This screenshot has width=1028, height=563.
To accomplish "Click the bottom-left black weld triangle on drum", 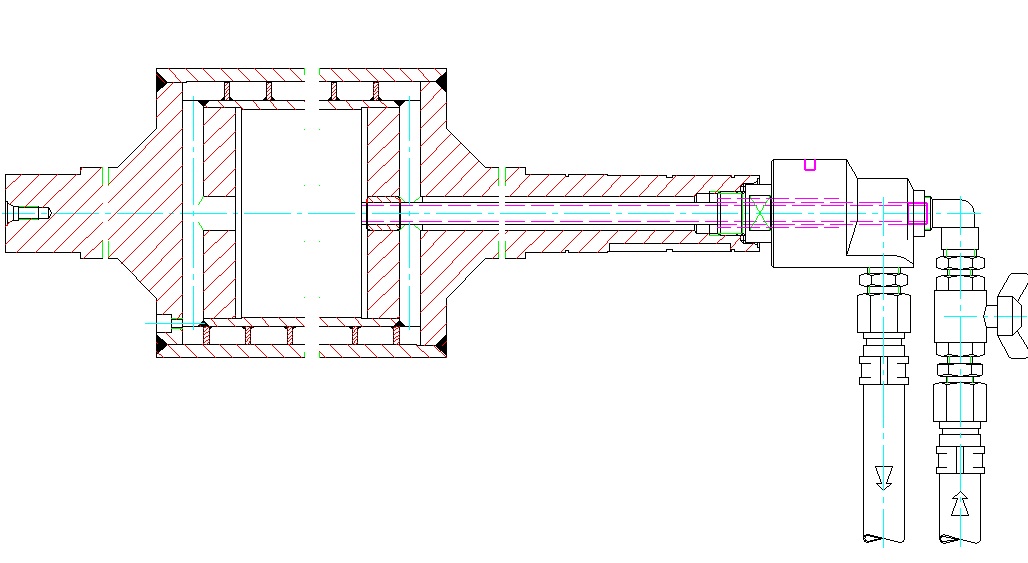I will click(163, 346).
